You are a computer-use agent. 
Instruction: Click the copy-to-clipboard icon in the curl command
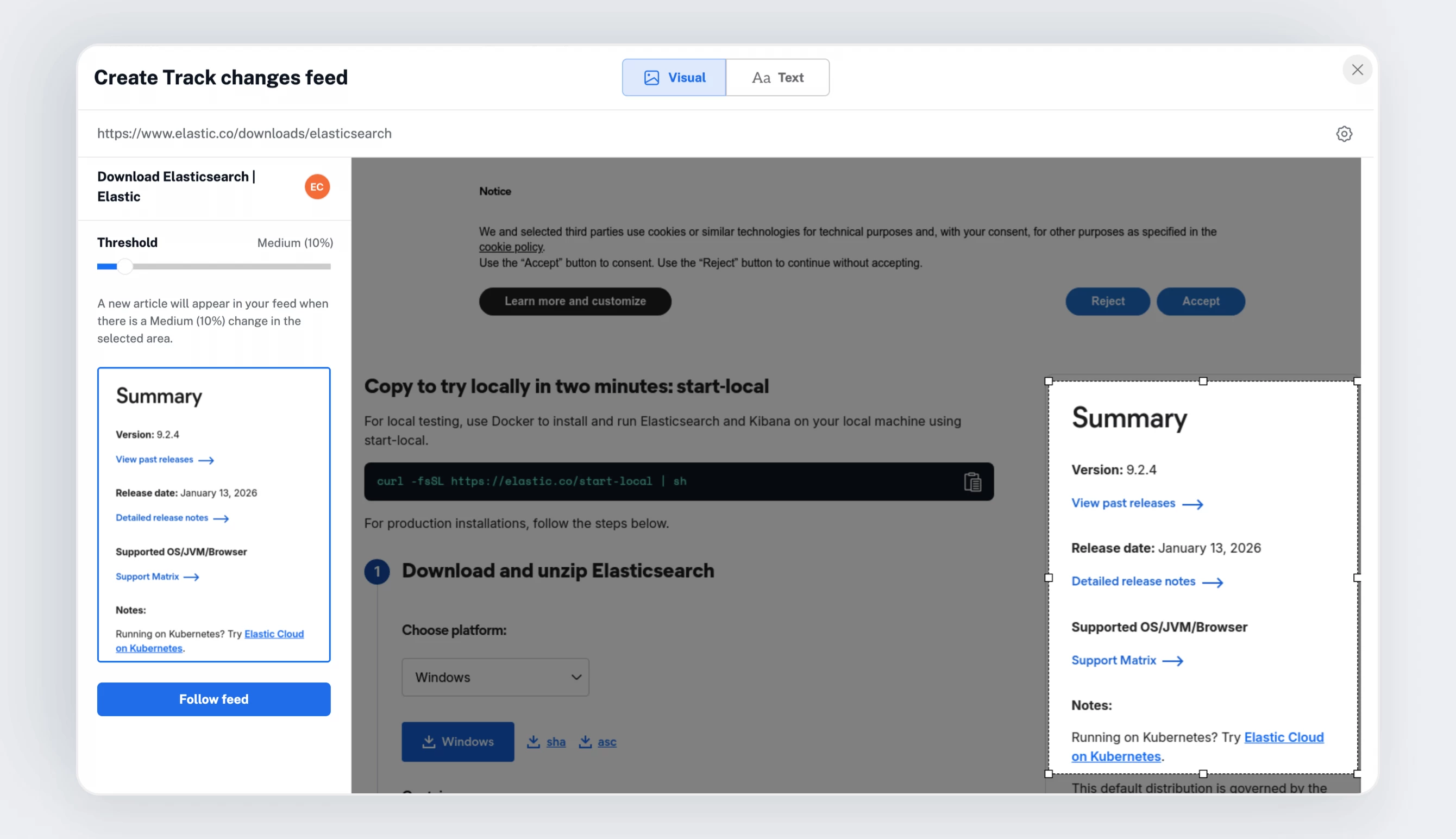click(972, 482)
